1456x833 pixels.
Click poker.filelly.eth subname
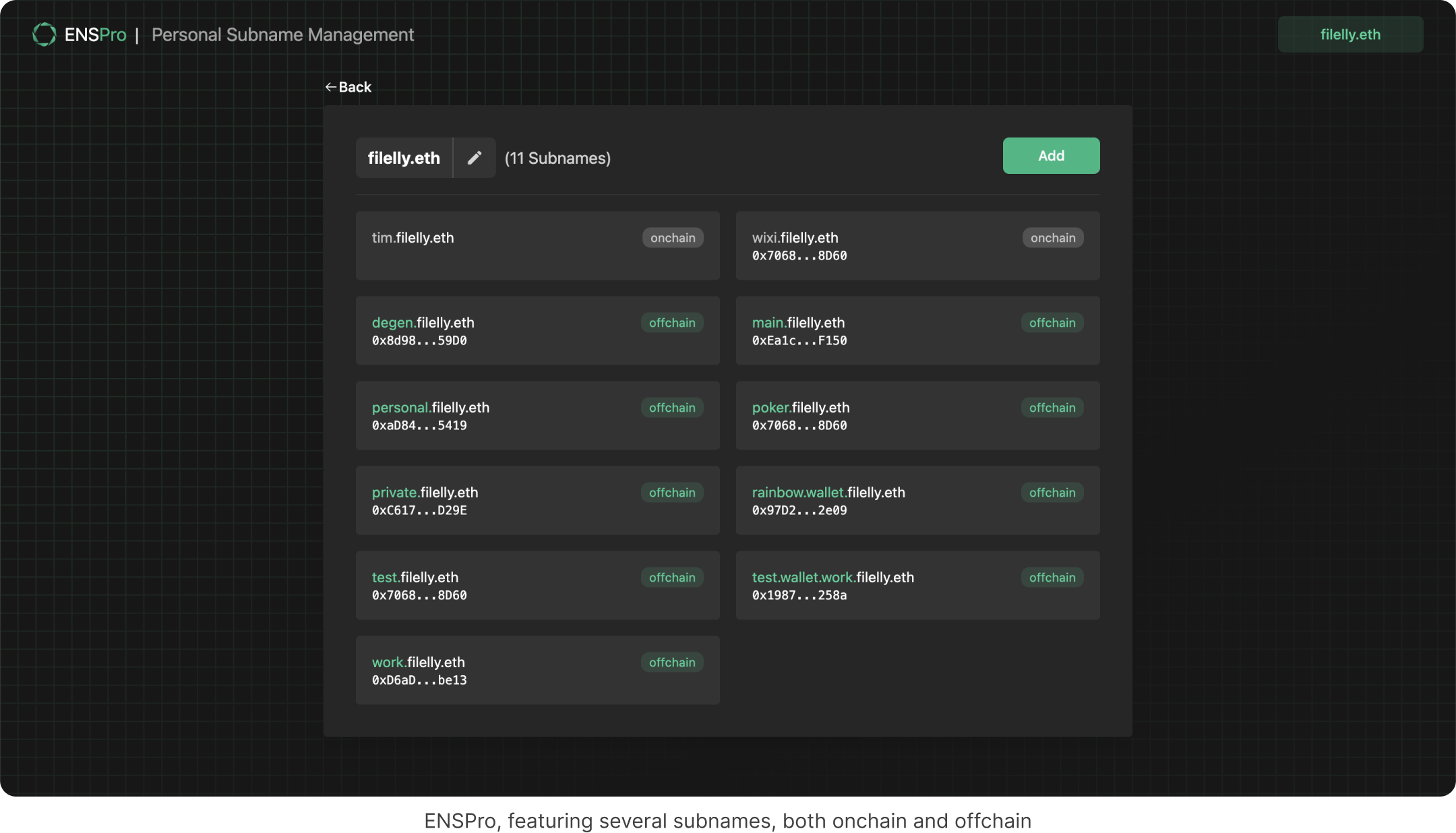click(x=917, y=416)
